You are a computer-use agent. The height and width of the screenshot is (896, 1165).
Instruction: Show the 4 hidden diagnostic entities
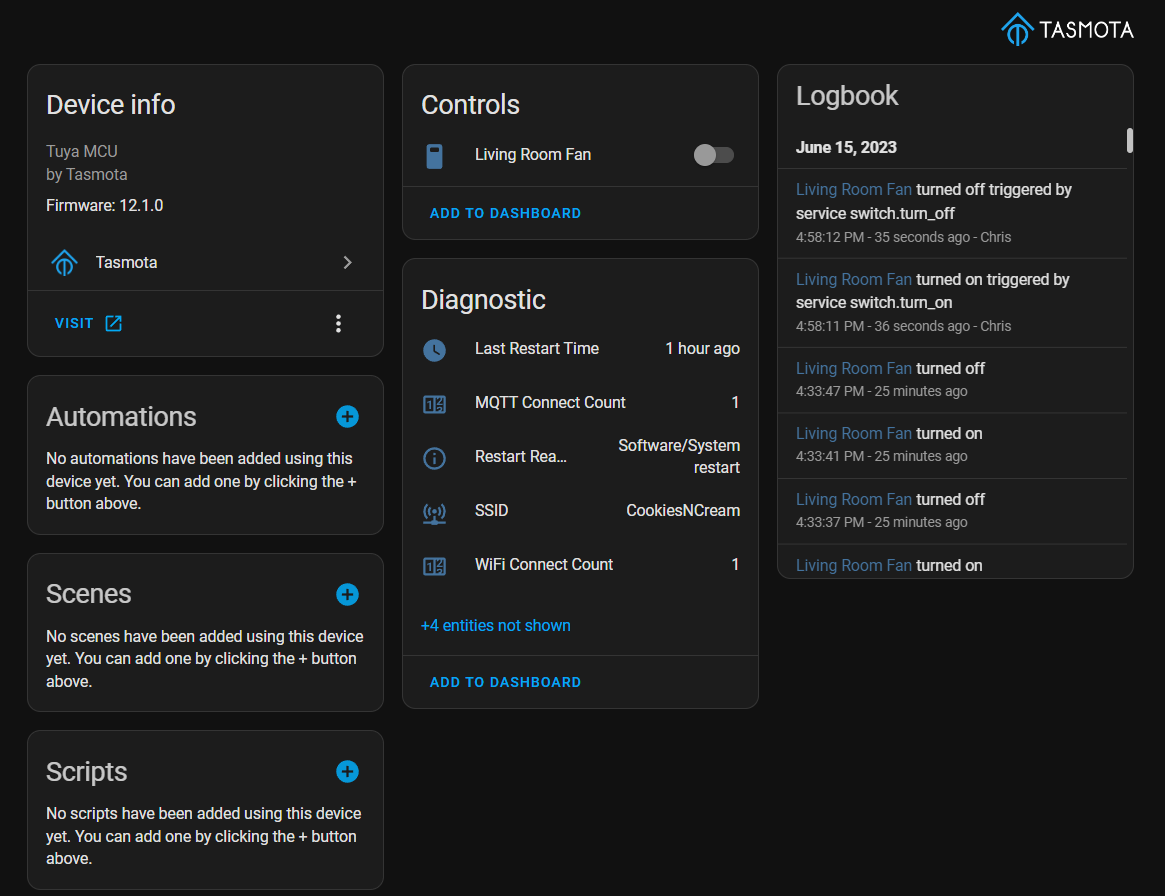coord(495,625)
